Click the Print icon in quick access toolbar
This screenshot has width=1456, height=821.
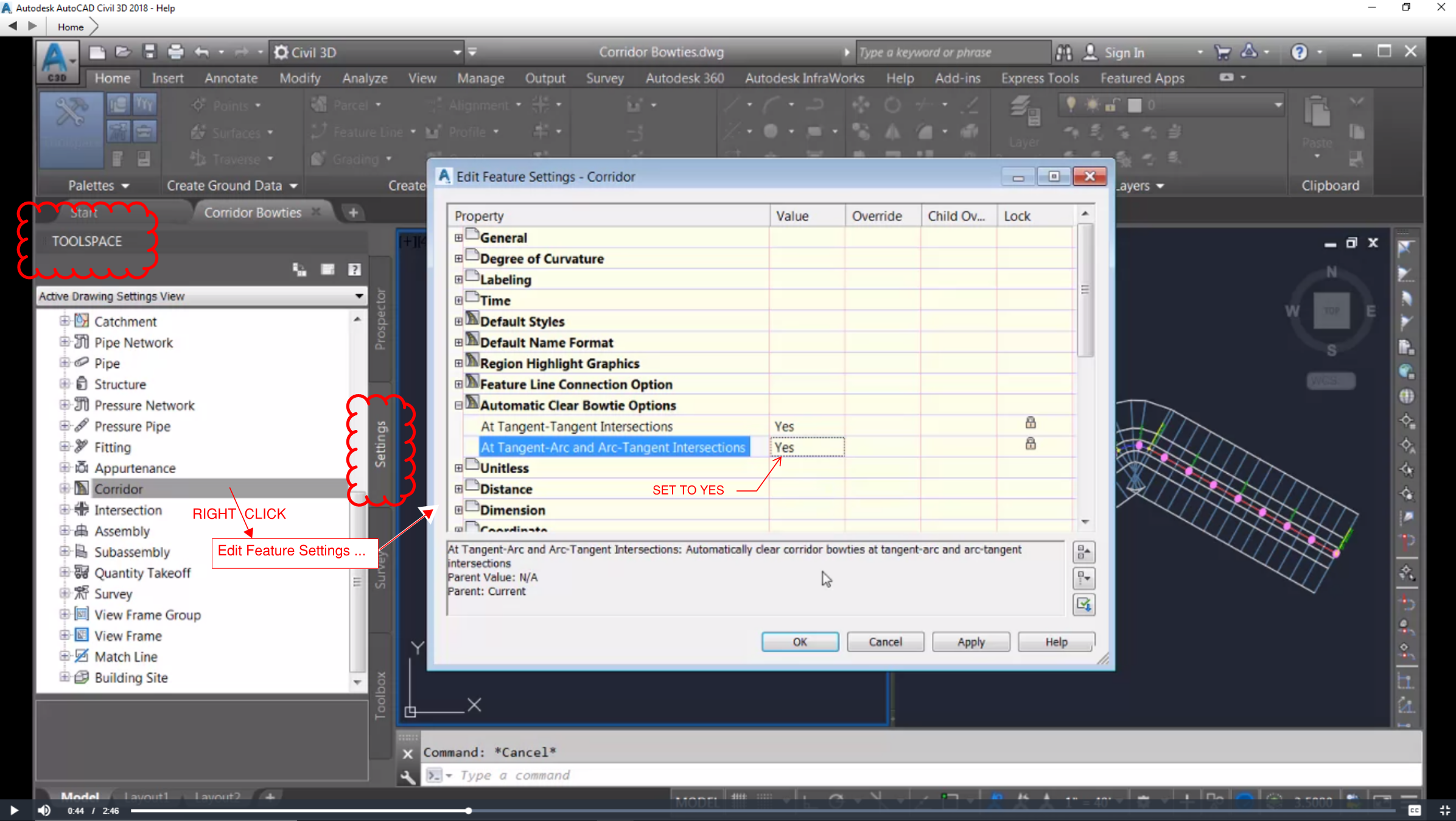[x=175, y=52]
